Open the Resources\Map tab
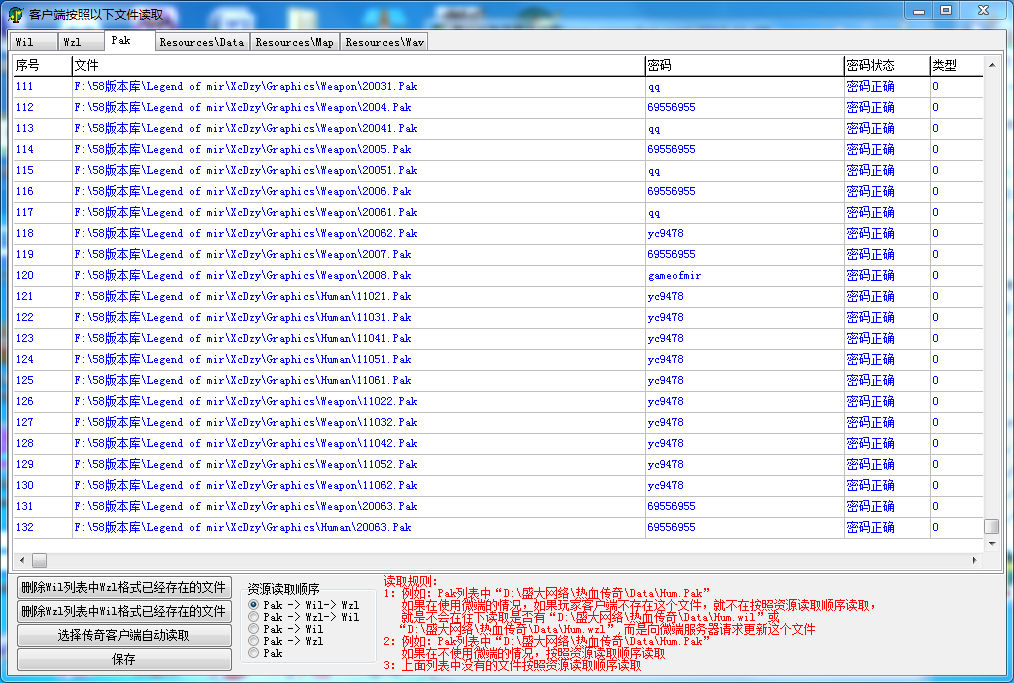Screen dimensions: 1014x683 (x=294, y=42)
